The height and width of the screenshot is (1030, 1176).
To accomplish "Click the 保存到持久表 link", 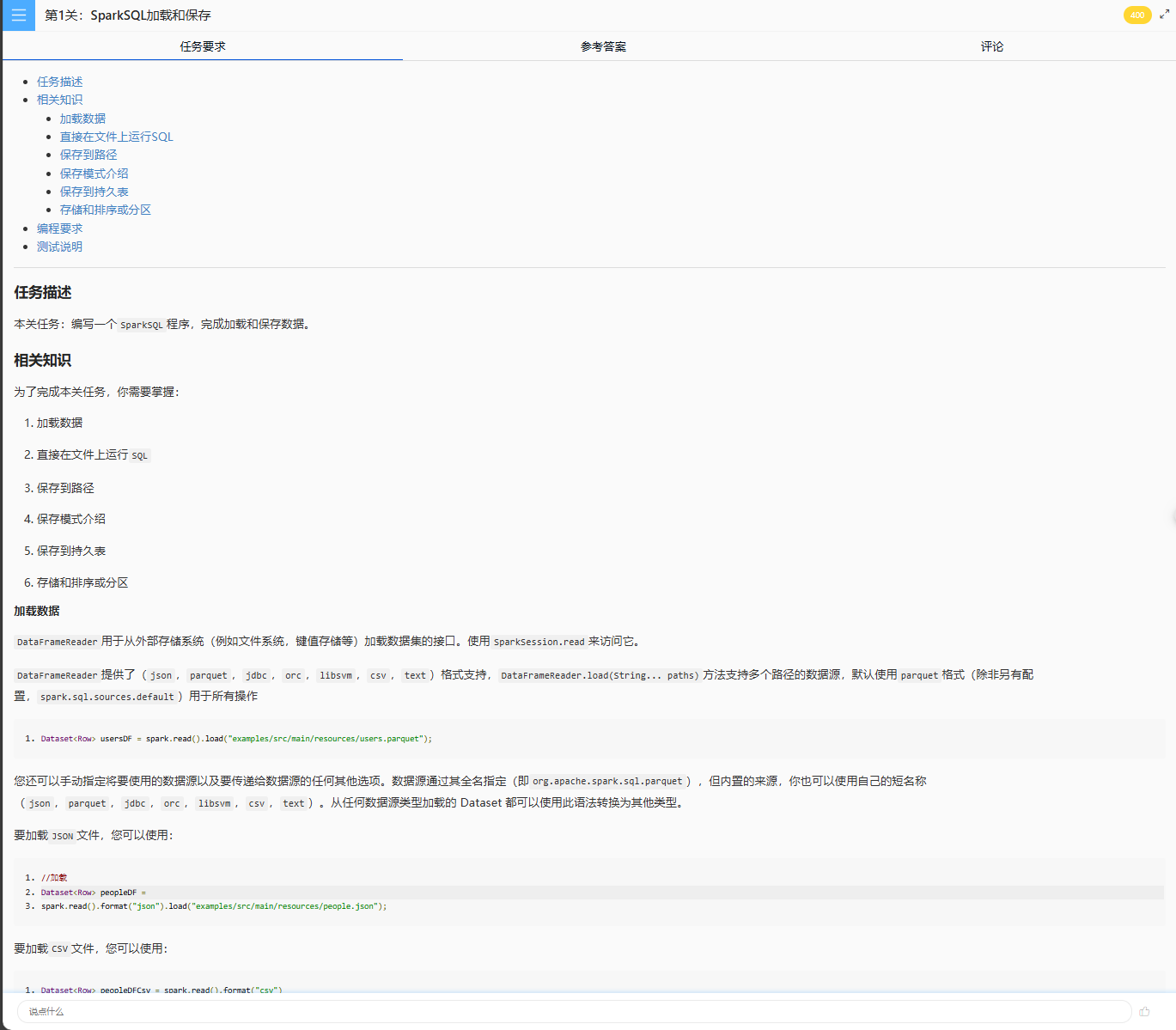I will point(94,192).
